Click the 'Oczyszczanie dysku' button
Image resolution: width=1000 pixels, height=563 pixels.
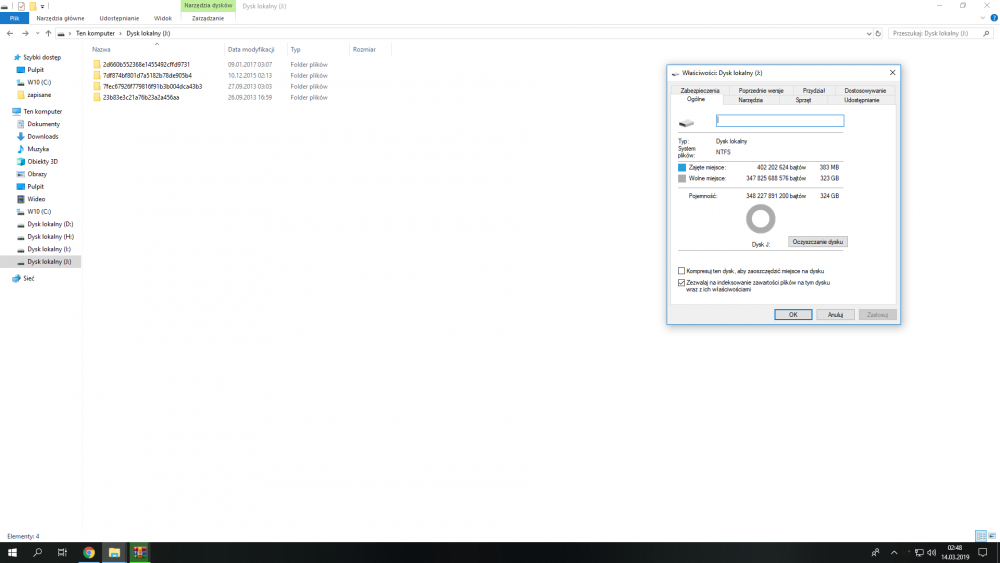[x=817, y=242]
